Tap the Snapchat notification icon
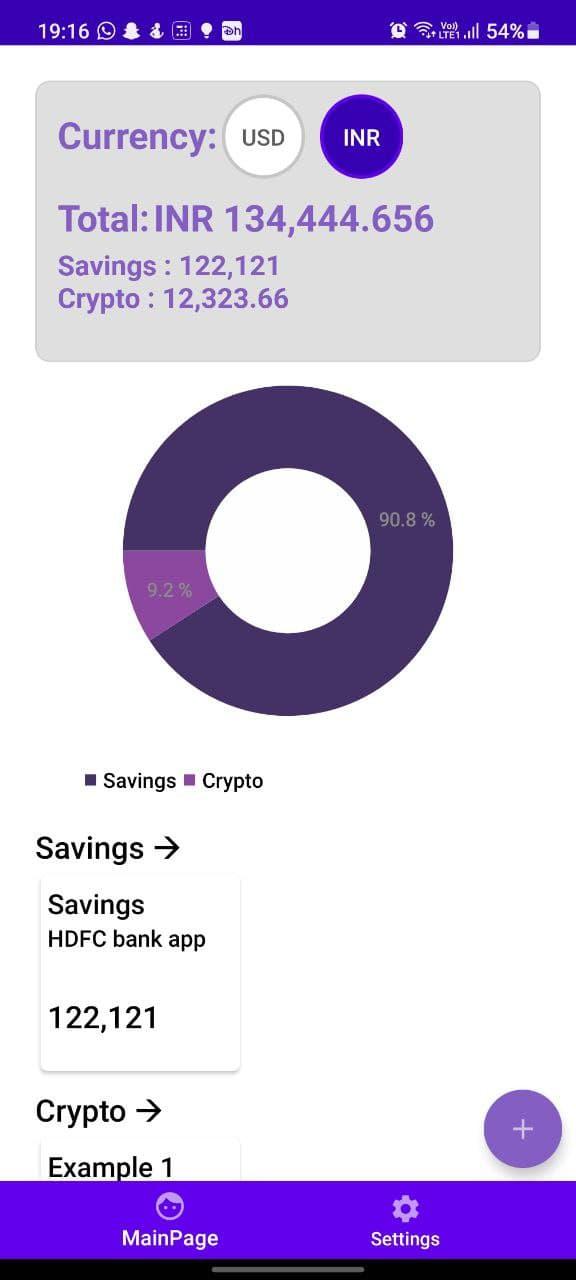576x1280 pixels. pos(132,31)
